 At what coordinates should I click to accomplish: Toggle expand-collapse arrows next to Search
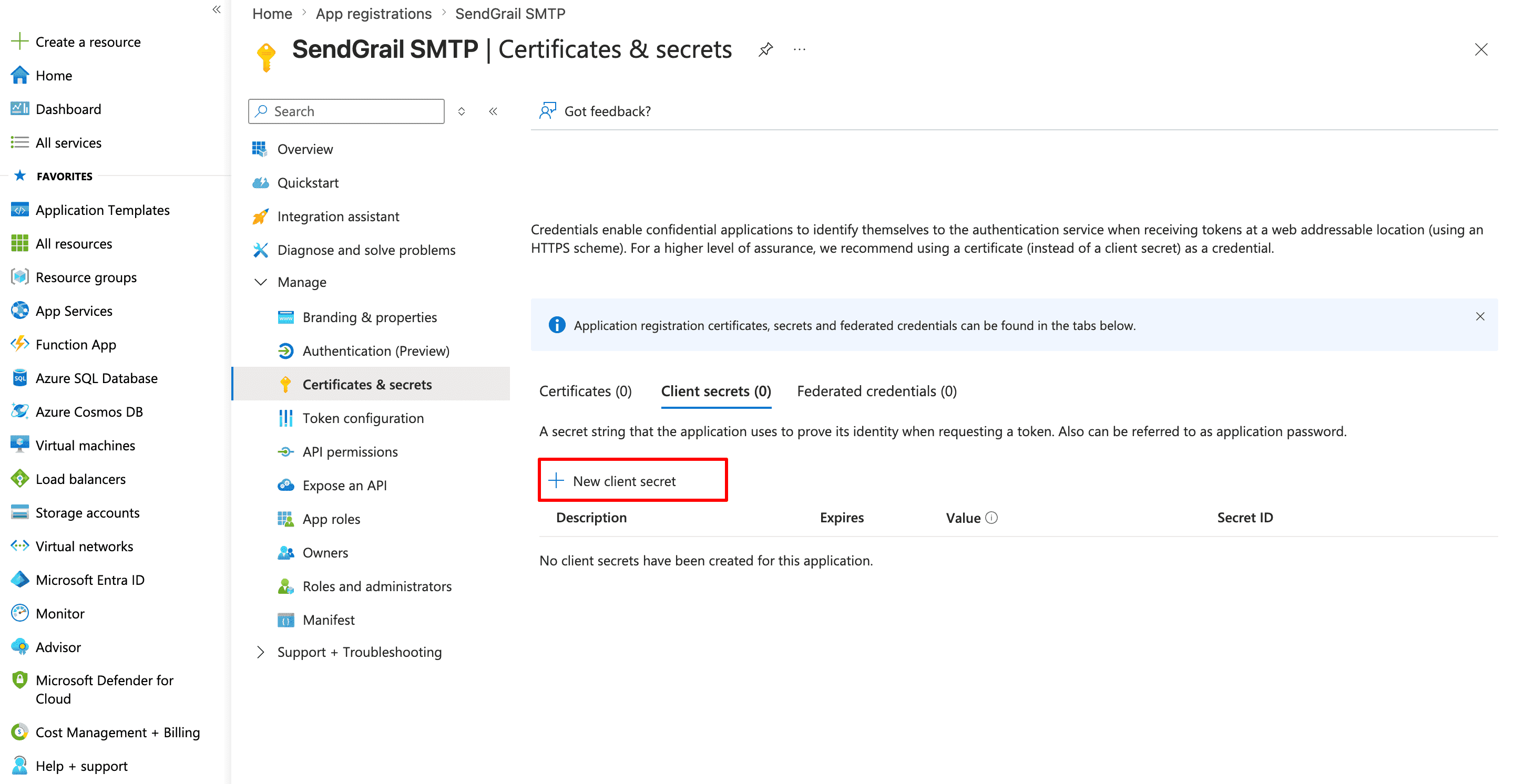(462, 111)
